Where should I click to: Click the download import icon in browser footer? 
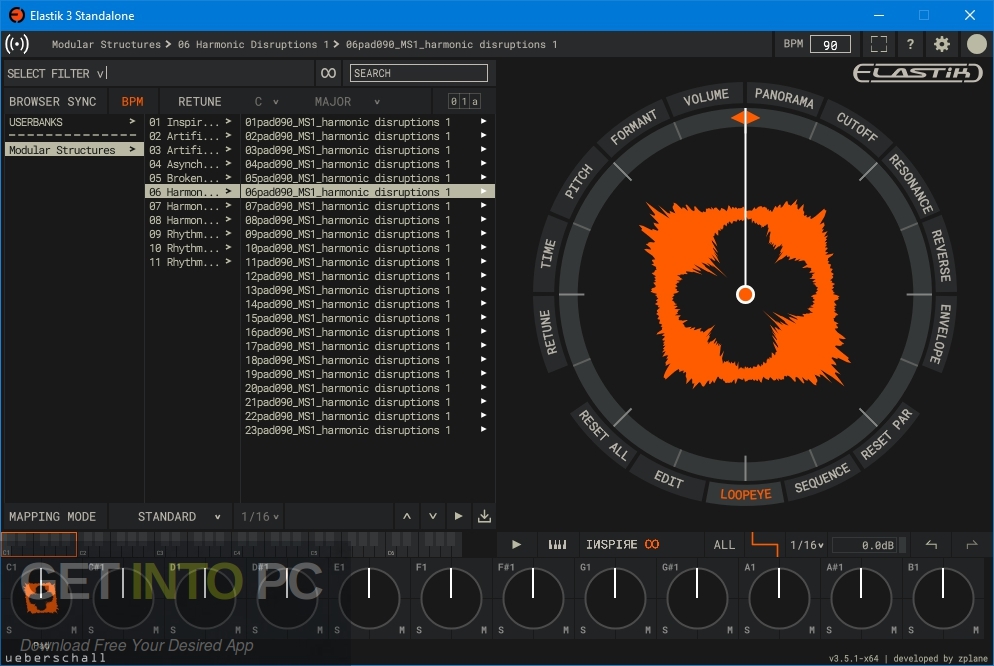(484, 516)
